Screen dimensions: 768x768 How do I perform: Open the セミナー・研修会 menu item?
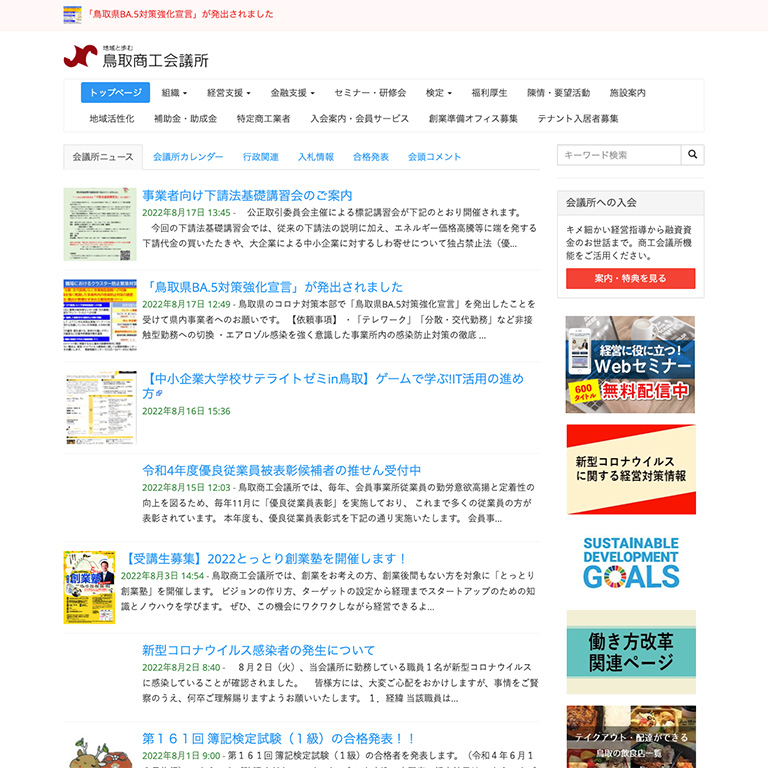pyautogui.click(x=370, y=93)
